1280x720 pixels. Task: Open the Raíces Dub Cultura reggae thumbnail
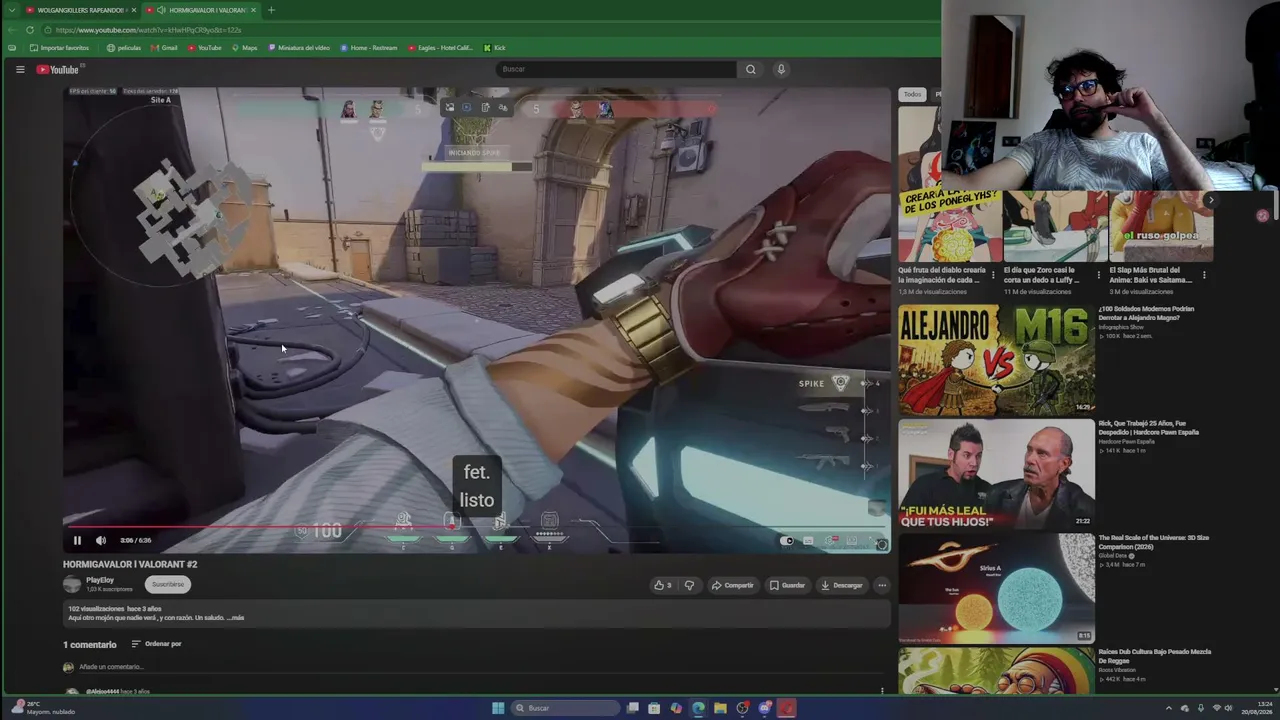[996, 670]
